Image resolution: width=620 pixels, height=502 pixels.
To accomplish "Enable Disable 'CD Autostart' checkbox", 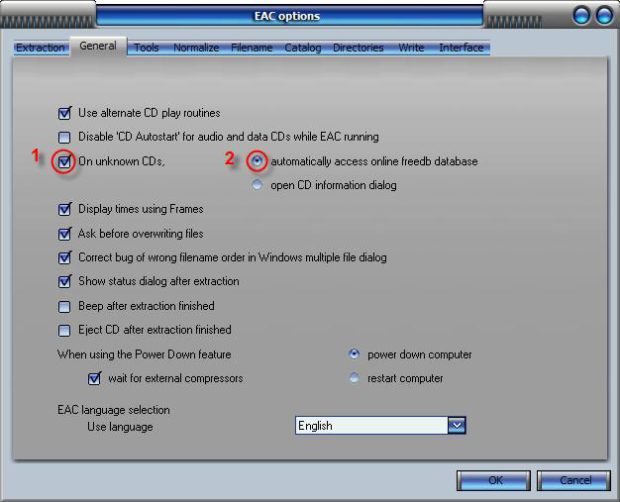I will point(64,137).
